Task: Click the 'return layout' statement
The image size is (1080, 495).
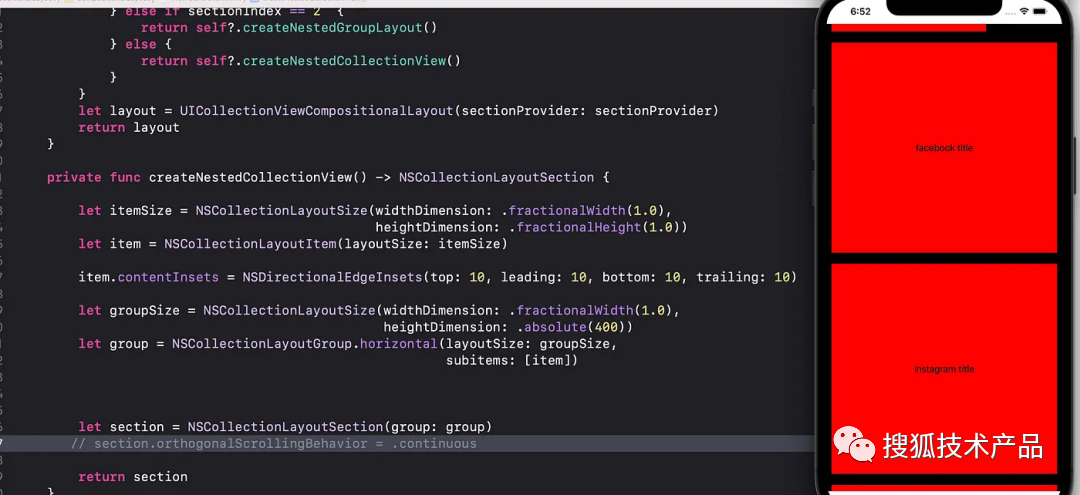Action: click(x=129, y=127)
